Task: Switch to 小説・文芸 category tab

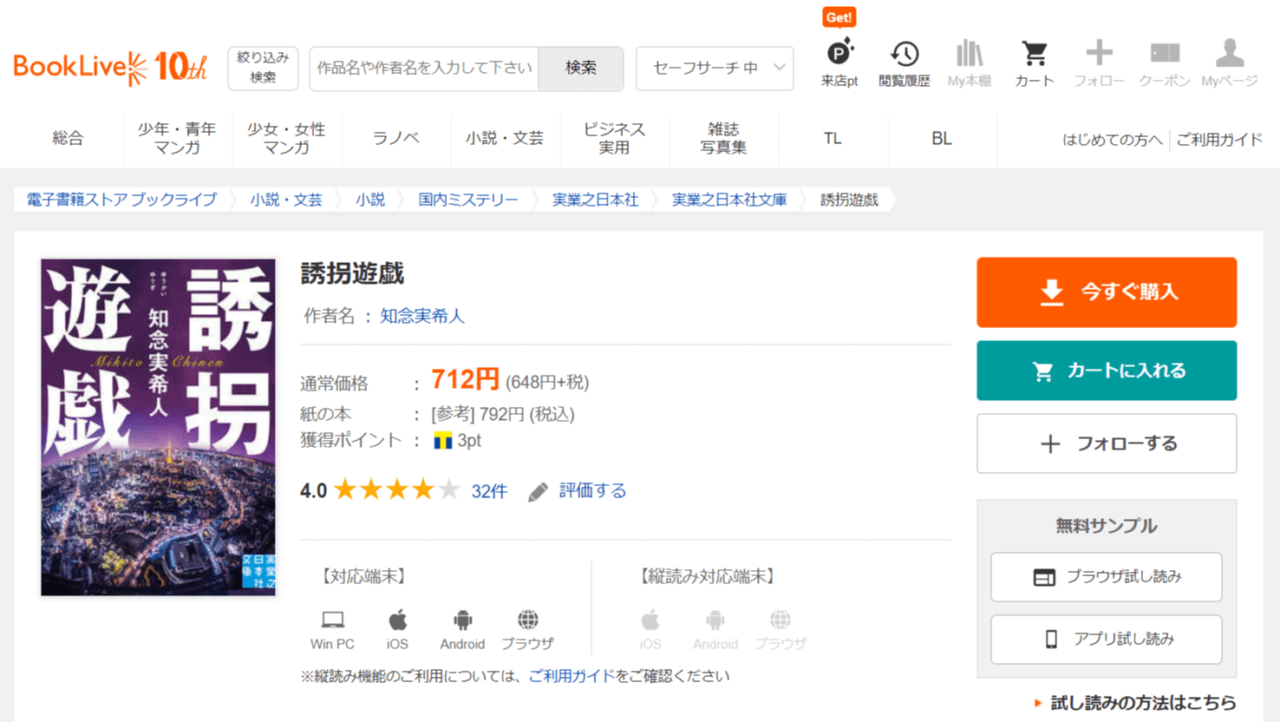Action: tap(504, 139)
